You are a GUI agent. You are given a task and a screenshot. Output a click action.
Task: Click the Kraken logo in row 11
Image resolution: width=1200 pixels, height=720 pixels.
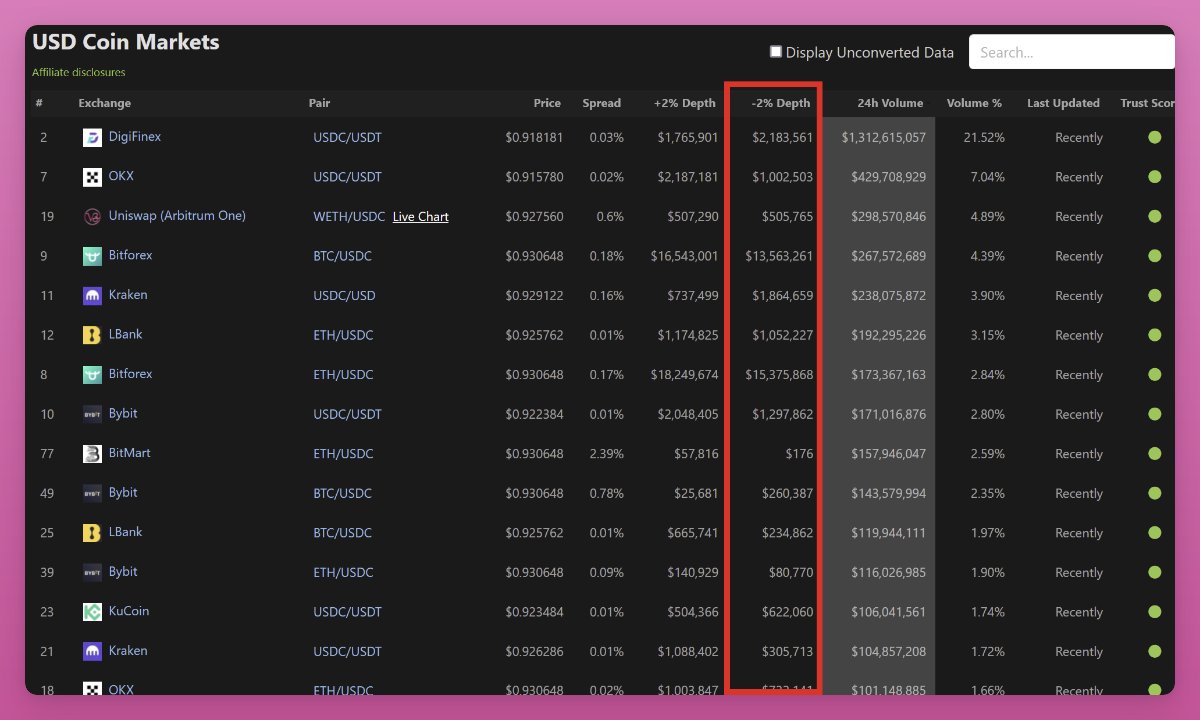92,296
